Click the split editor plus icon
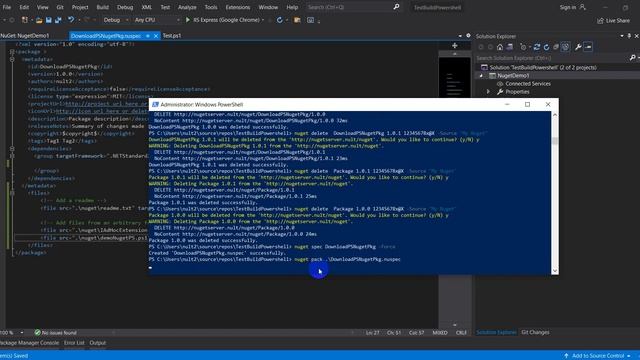 point(455,46)
